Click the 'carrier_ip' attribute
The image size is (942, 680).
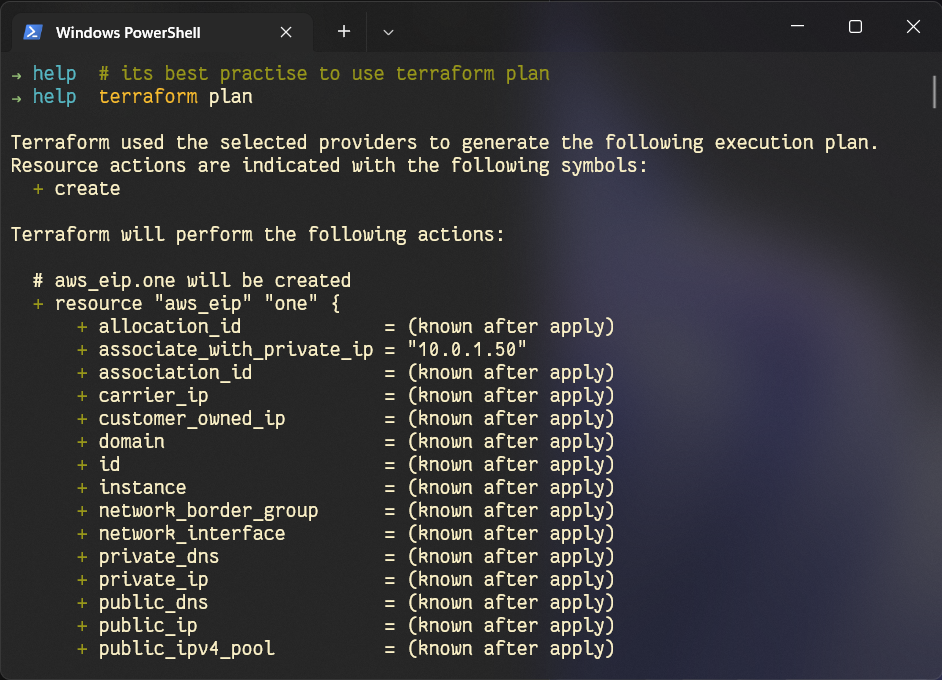(x=153, y=396)
